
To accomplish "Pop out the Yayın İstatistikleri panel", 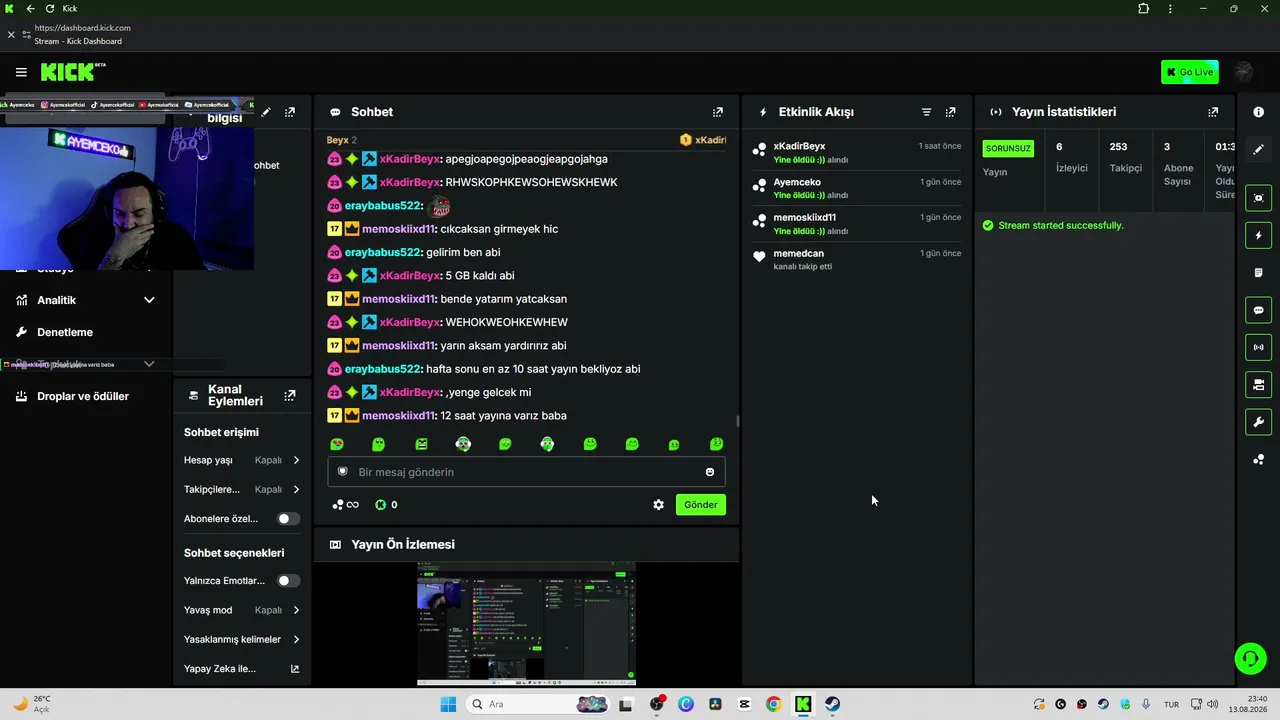I will pos(1213,112).
